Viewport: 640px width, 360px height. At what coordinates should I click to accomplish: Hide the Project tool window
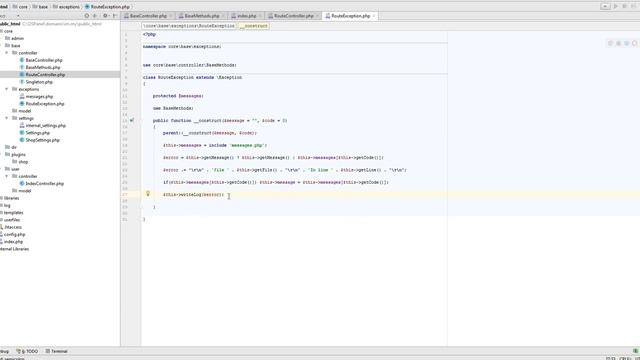click(x=115, y=16)
